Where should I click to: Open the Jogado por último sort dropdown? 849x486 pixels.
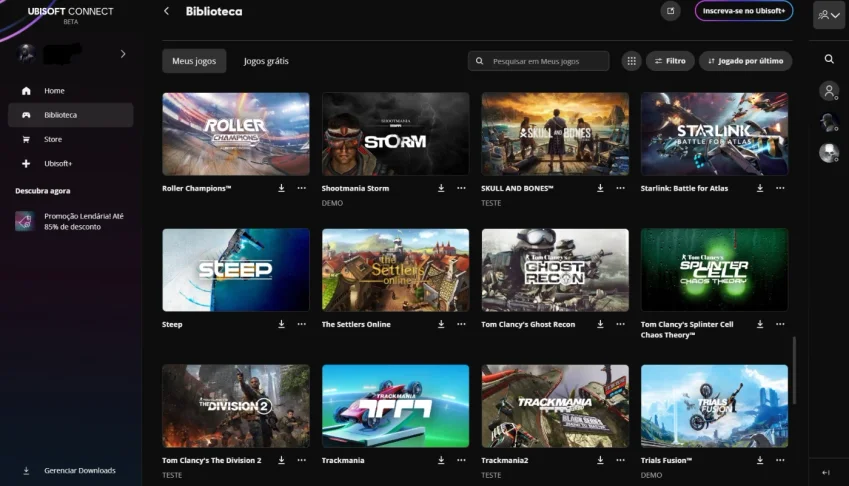pos(746,61)
